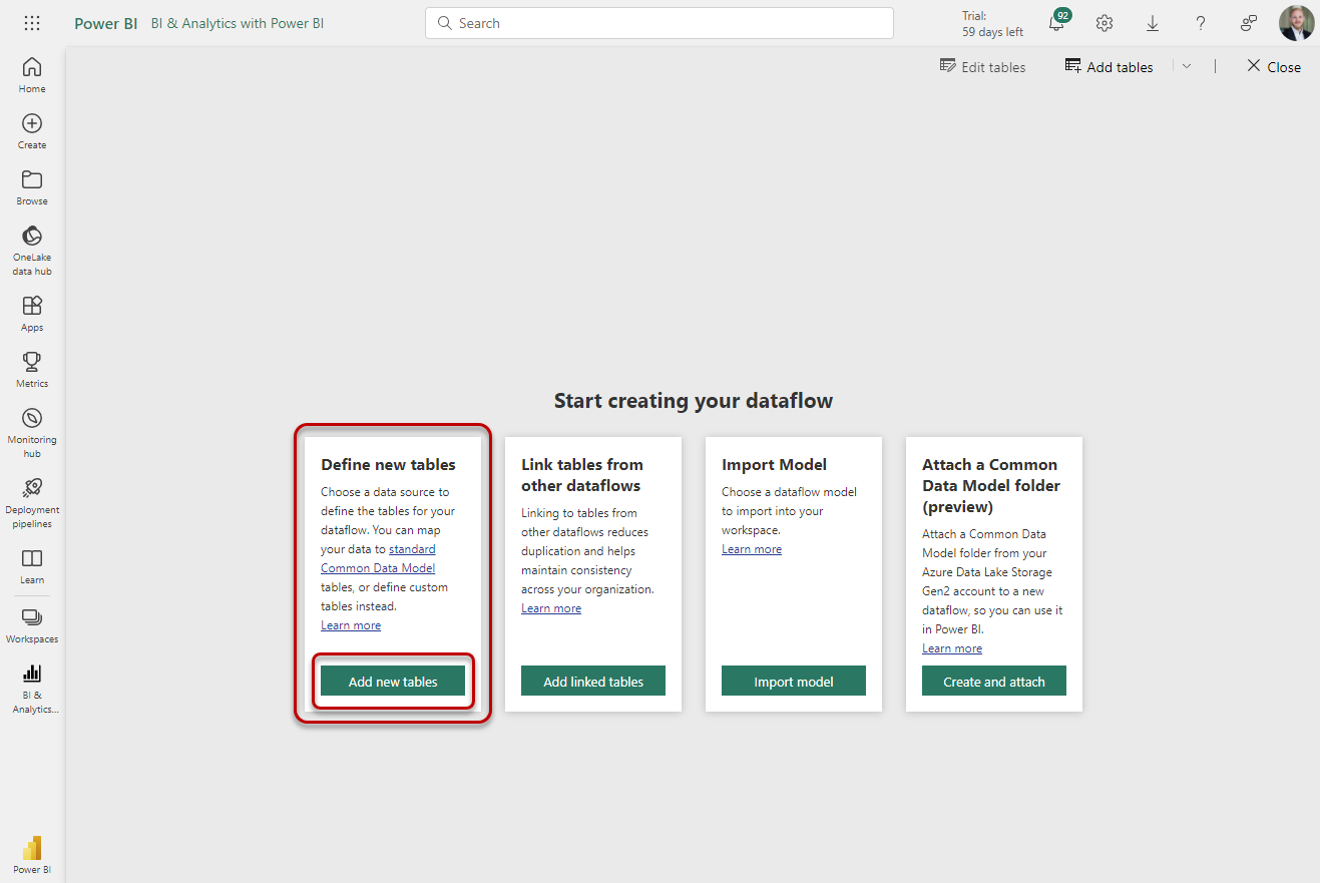This screenshot has height=883, width=1320.
Task: Open OneLake data hub
Action: tap(32, 250)
